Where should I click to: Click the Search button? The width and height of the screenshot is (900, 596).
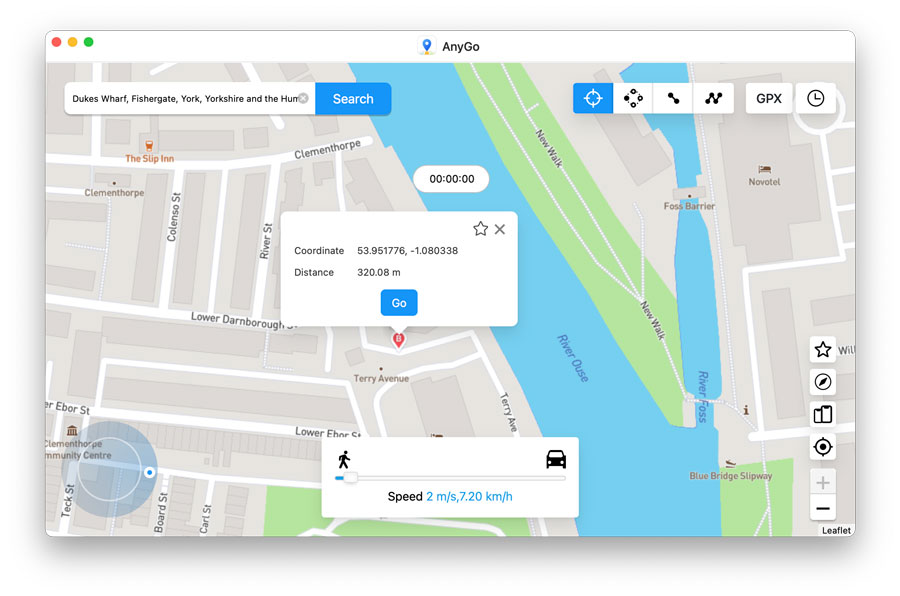[x=353, y=99]
